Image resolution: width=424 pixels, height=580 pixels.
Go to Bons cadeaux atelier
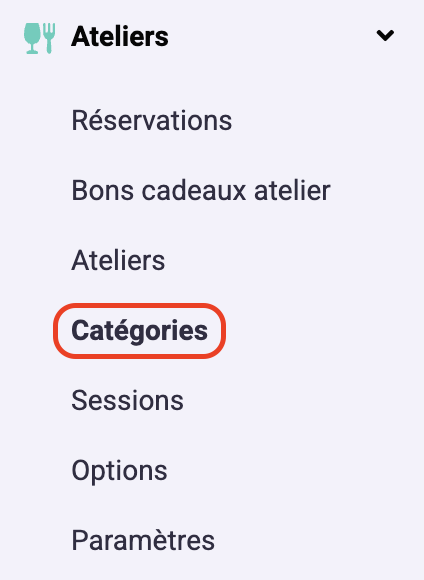click(x=201, y=190)
